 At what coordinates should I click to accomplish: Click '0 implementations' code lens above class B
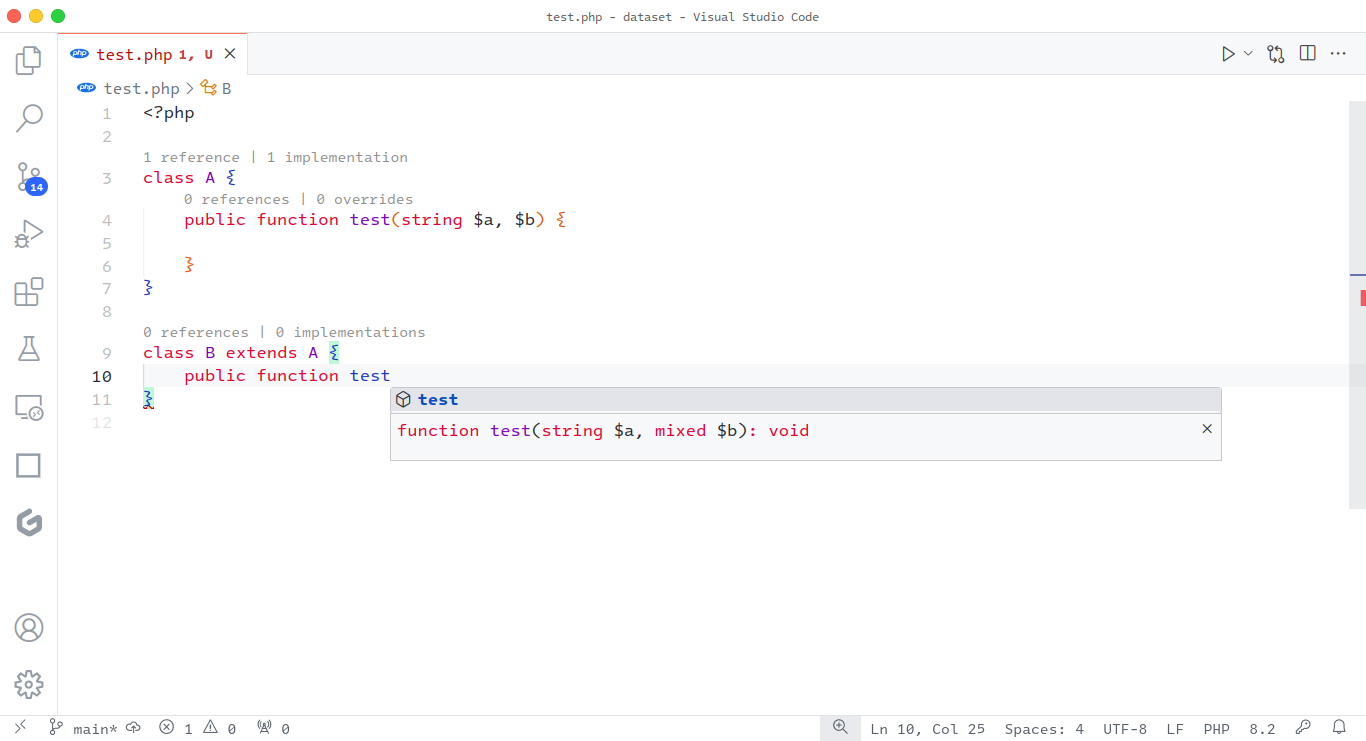tap(350, 332)
